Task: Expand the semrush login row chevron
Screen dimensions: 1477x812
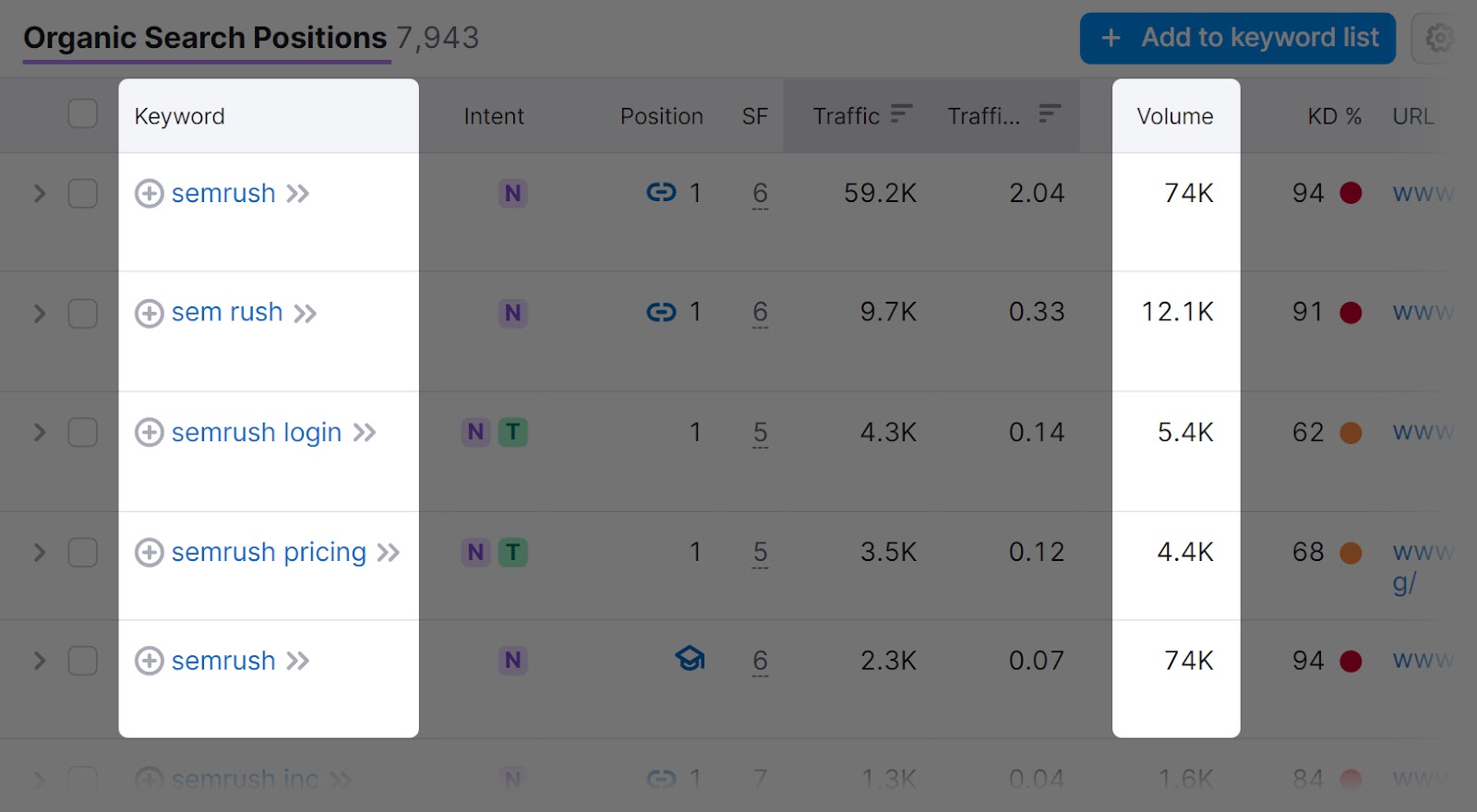Action: 40,433
